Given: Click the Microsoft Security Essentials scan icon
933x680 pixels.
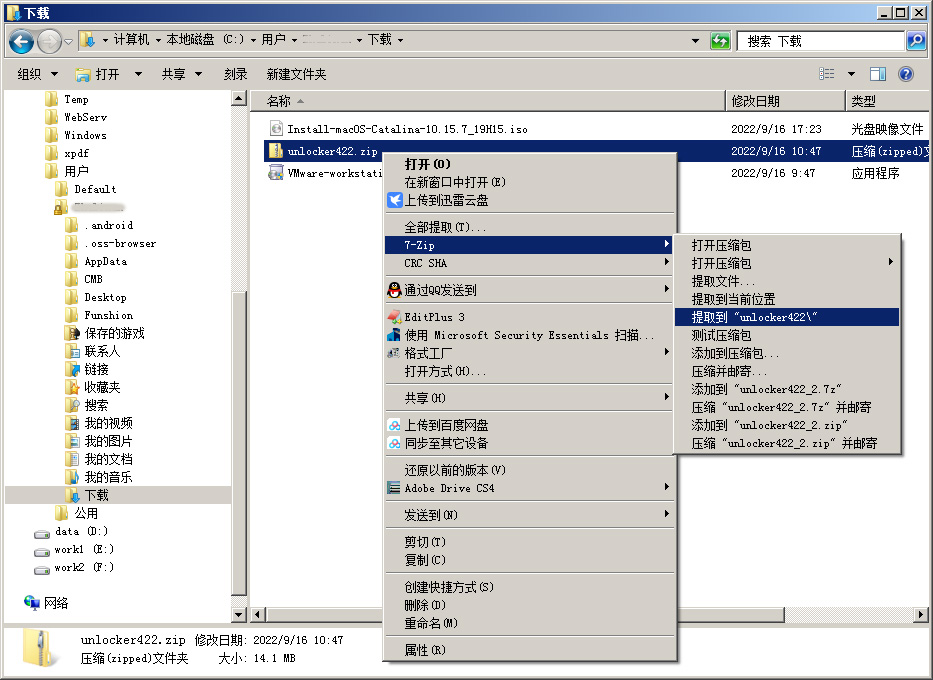Looking at the screenshot, I should [394, 335].
